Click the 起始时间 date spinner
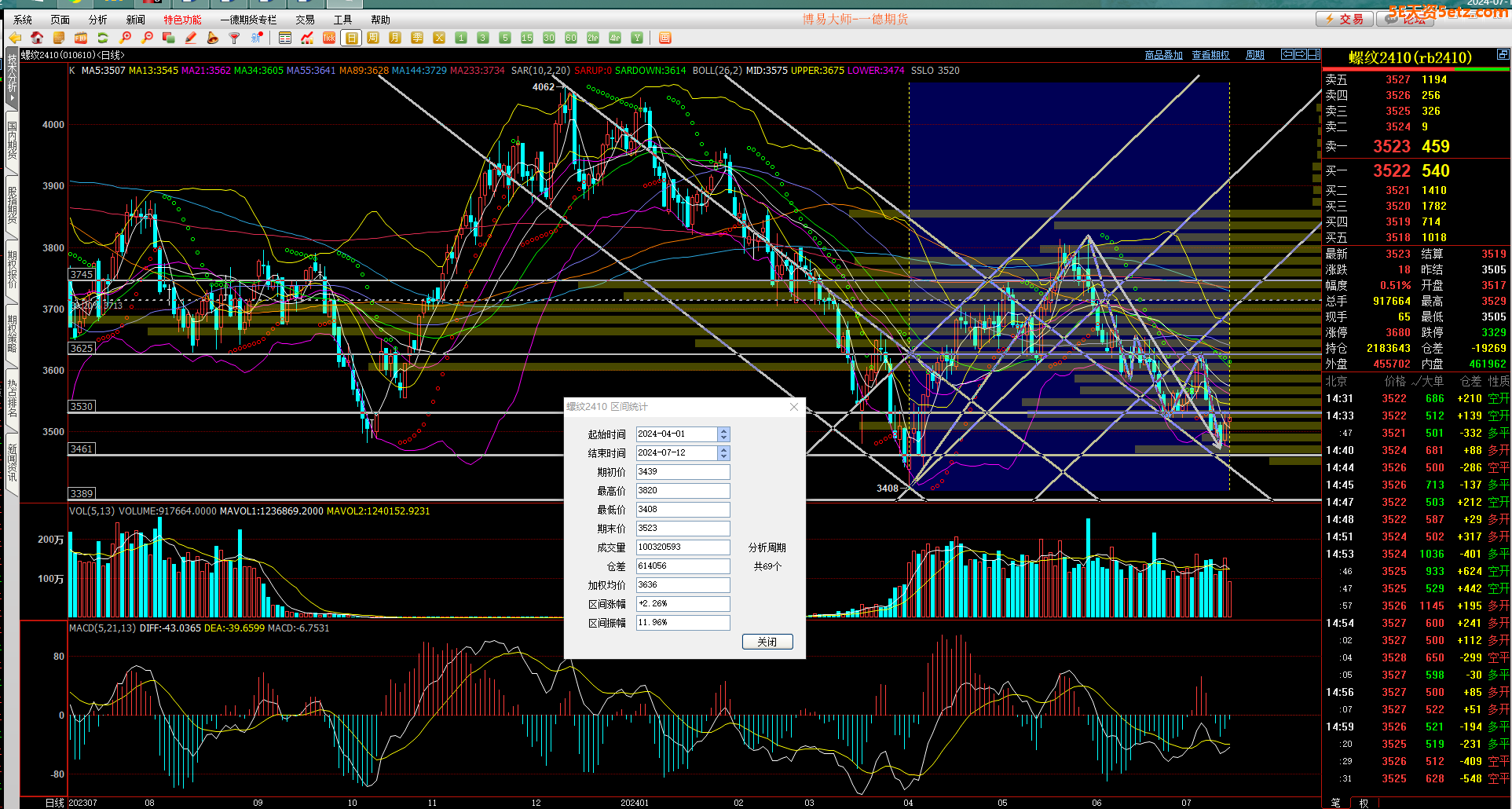1512x809 pixels. pos(723,434)
